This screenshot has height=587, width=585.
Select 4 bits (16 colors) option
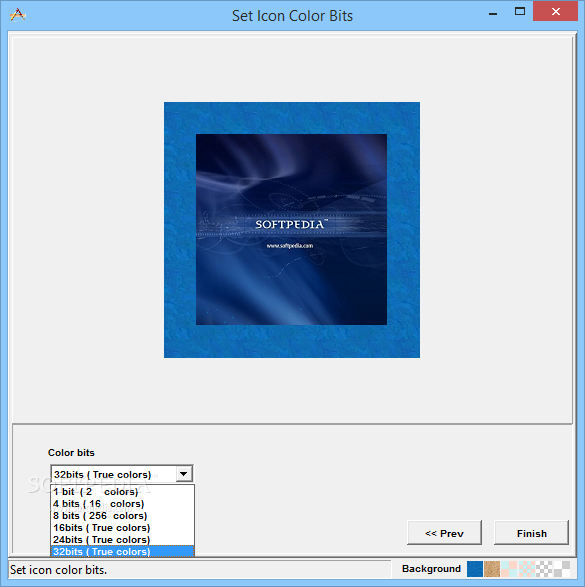[123, 504]
